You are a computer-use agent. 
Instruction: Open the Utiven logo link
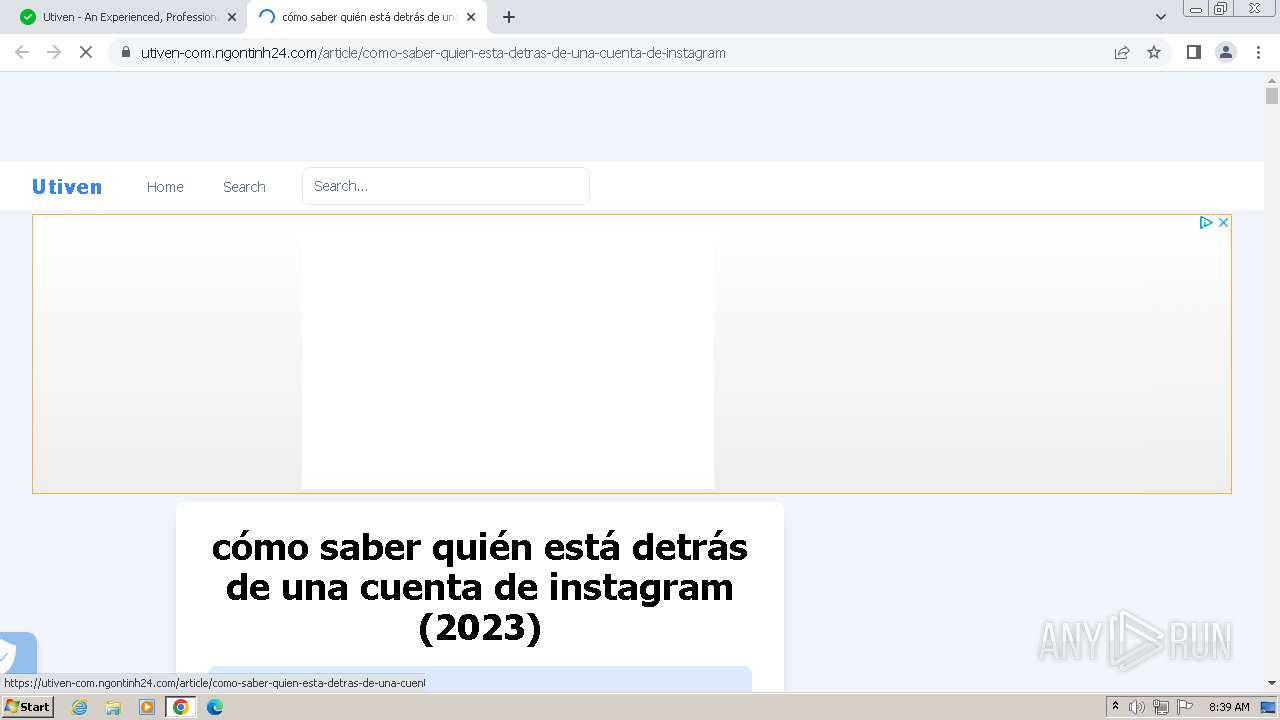(x=67, y=187)
